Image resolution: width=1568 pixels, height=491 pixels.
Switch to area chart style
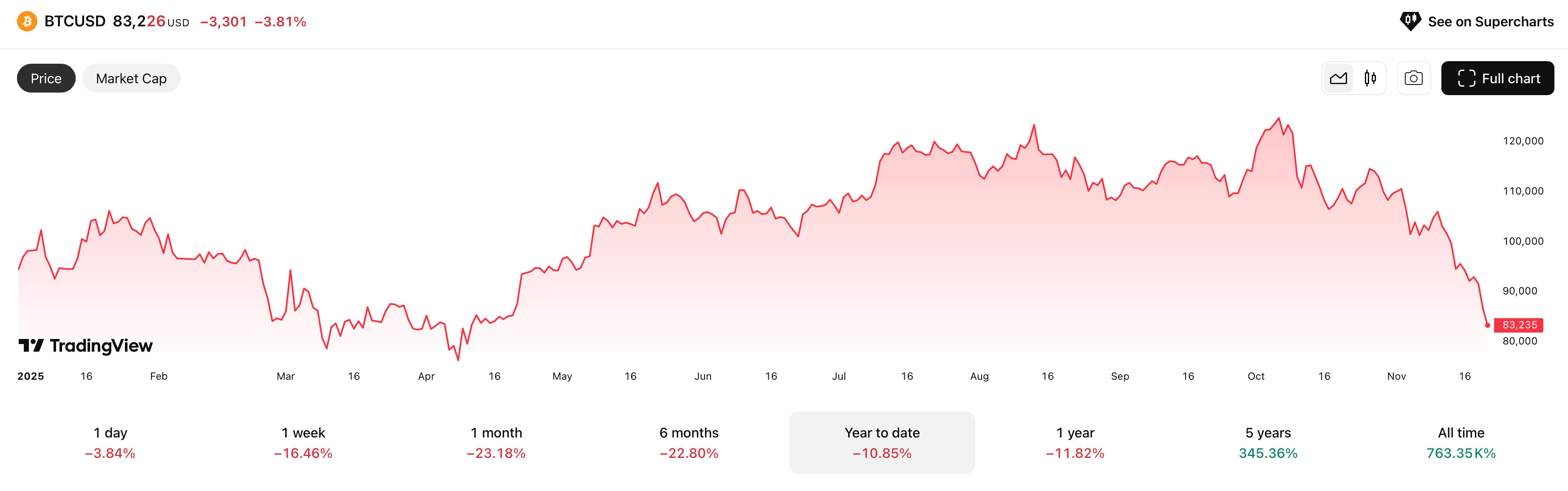pyautogui.click(x=1338, y=79)
